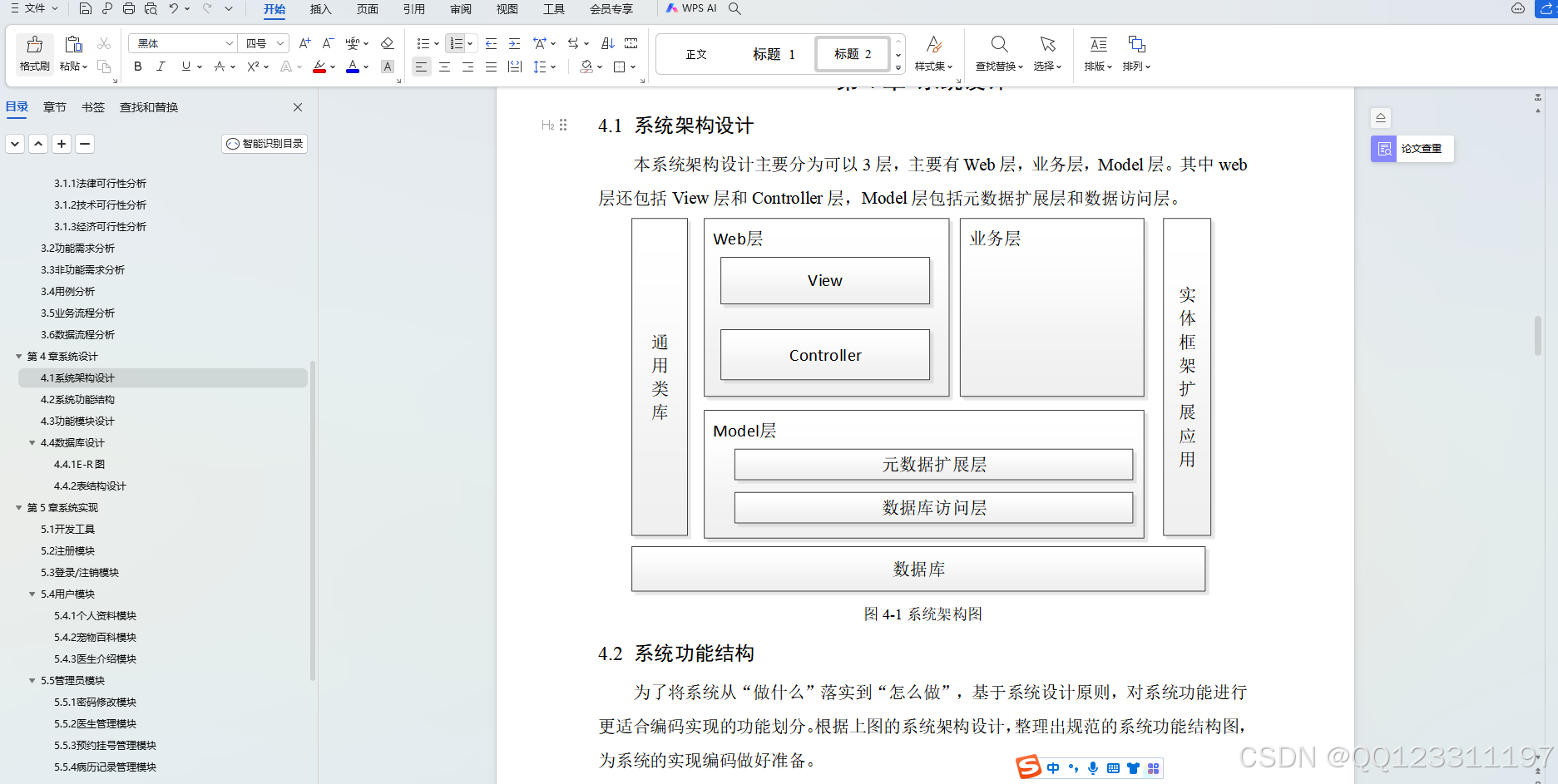Open the font size 四号 dropdown
1558x784 pixels.
[x=281, y=43]
